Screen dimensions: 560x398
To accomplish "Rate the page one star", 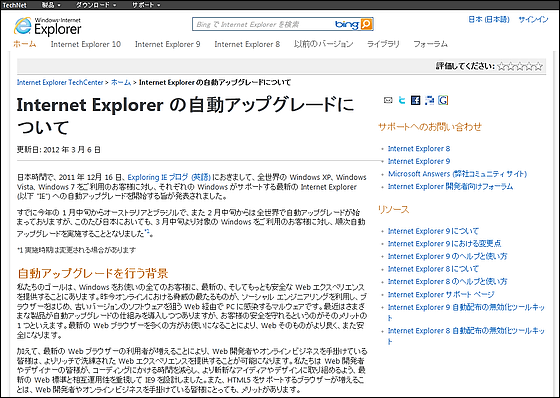I will tap(501, 66).
